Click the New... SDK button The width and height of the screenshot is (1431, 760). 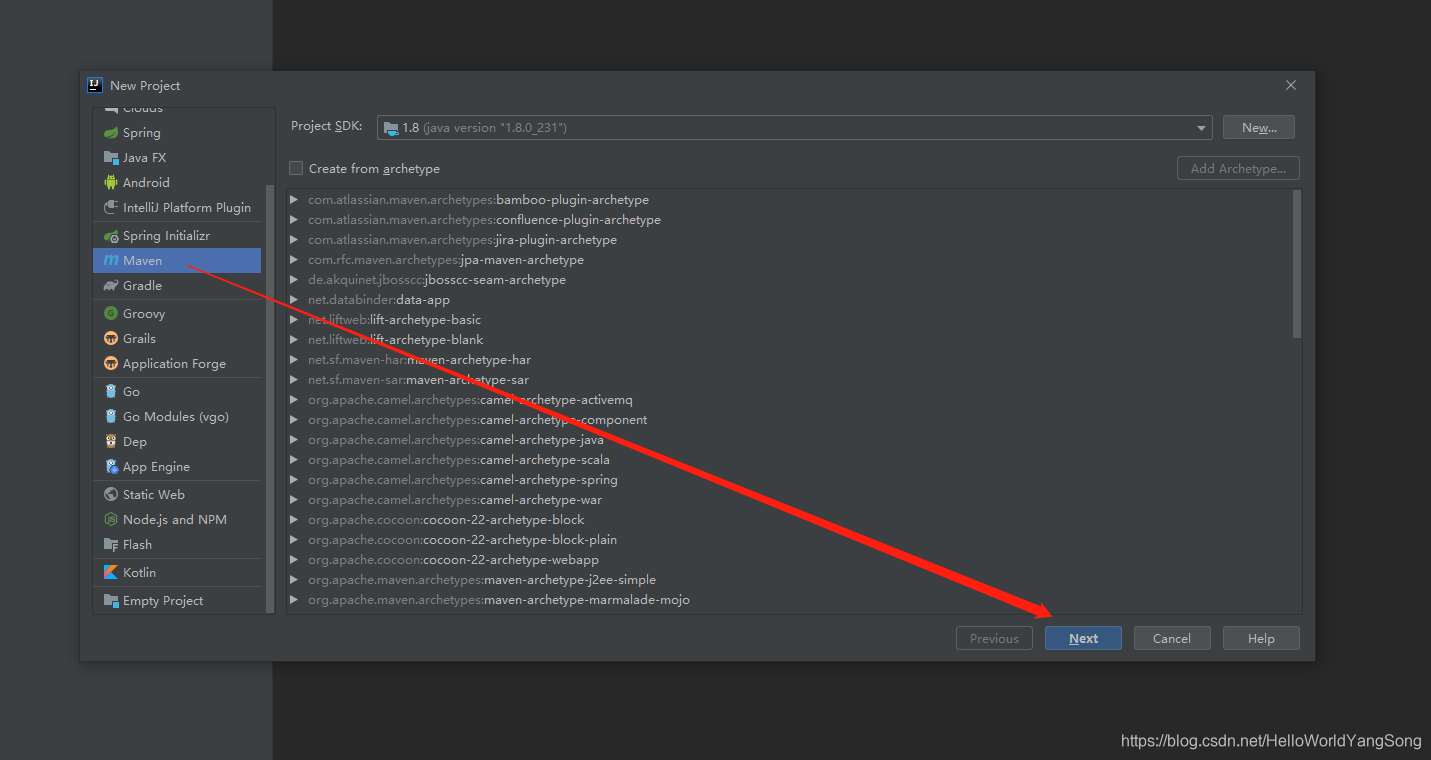1258,128
